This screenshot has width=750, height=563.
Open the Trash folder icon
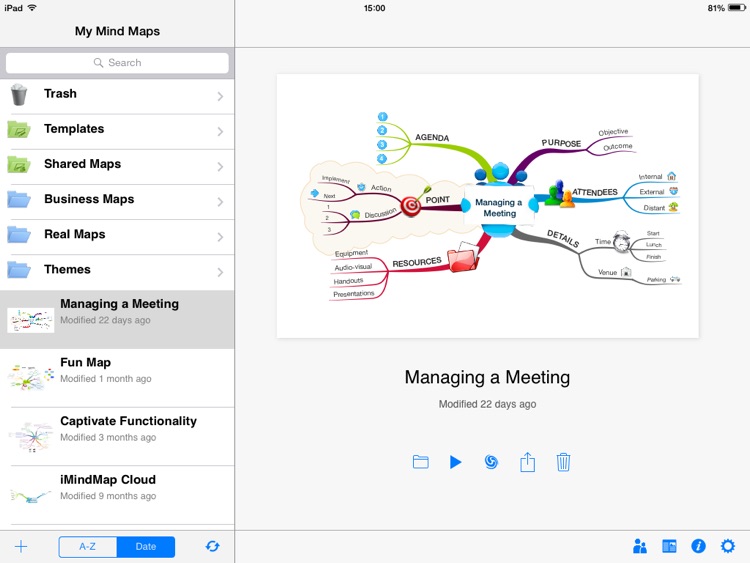[x=19, y=94]
